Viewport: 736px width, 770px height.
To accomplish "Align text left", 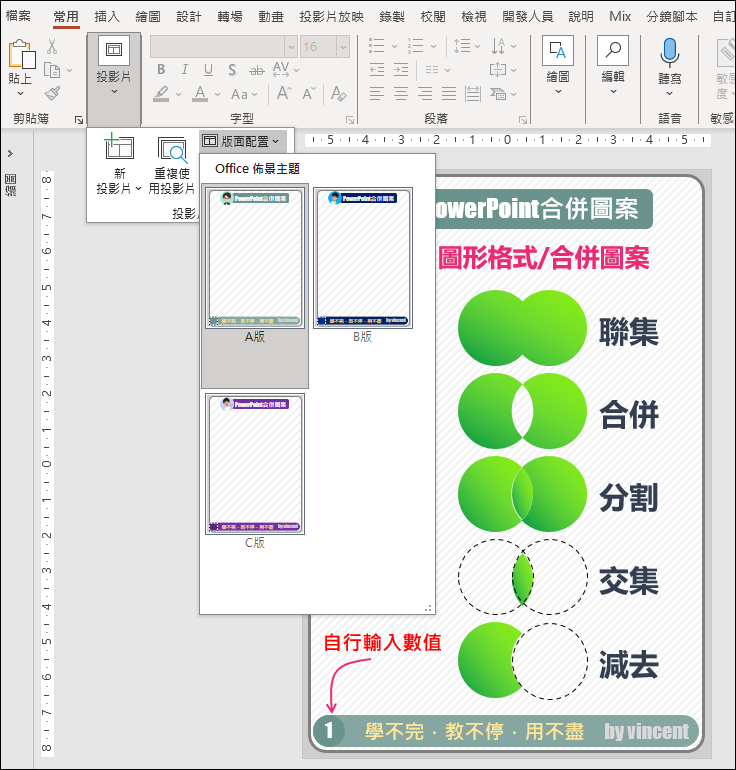I will 377,93.
